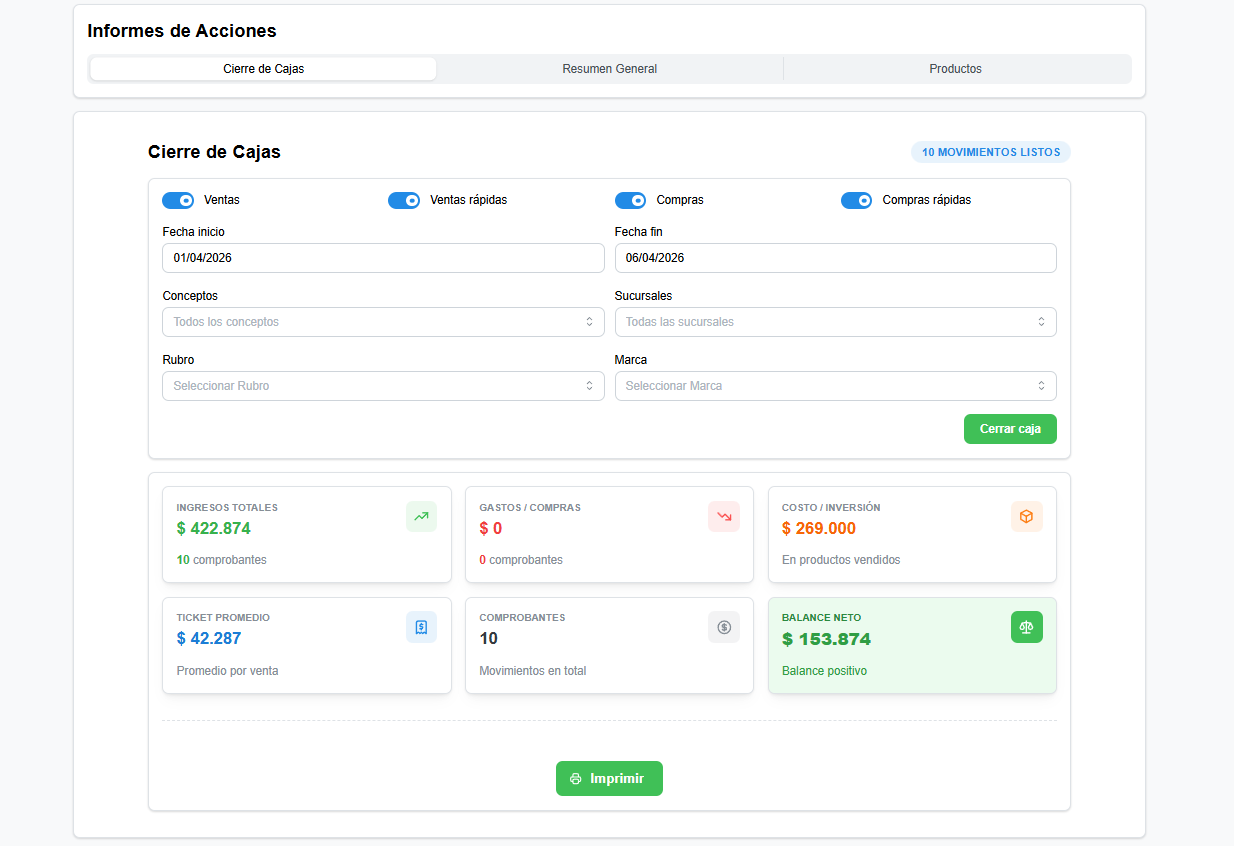Click the trending-down icon in Gastos / Compras card
The width and height of the screenshot is (1234, 846).
[x=724, y=517]
